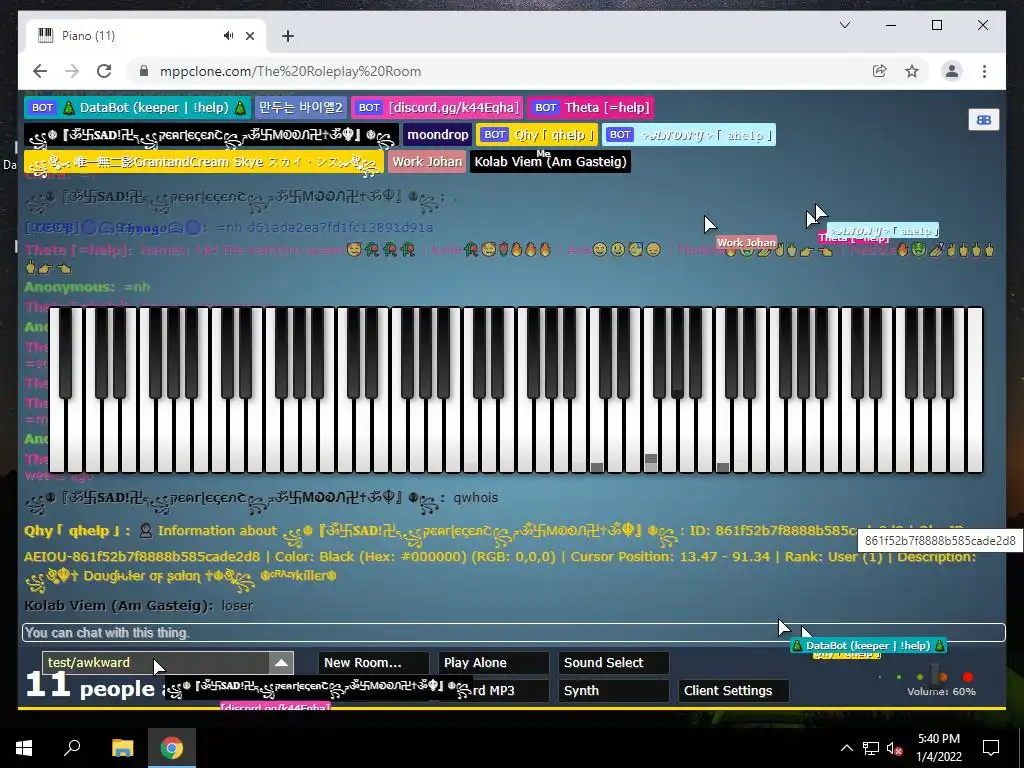Expand the room list arrow beside test/awkward
This screenshot has height=768, width=1024.
(x=281, y=663)
